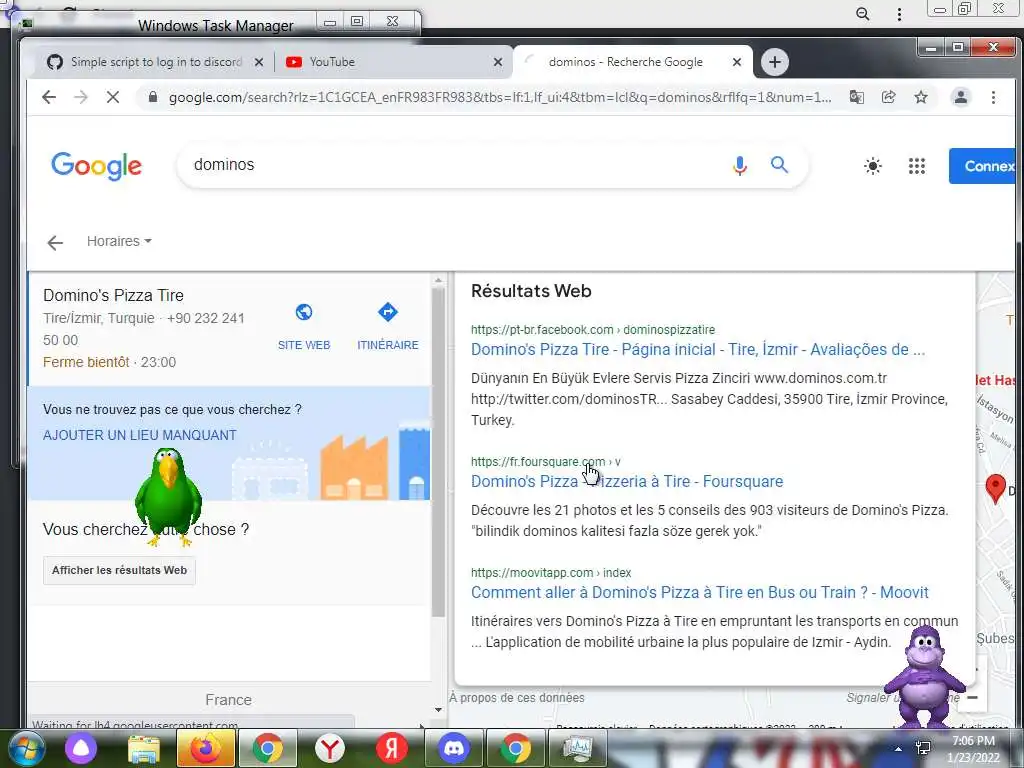
Task: Open Domino's Pizza Tire - Página inicial Facebook result
Action: click(697, 349)
